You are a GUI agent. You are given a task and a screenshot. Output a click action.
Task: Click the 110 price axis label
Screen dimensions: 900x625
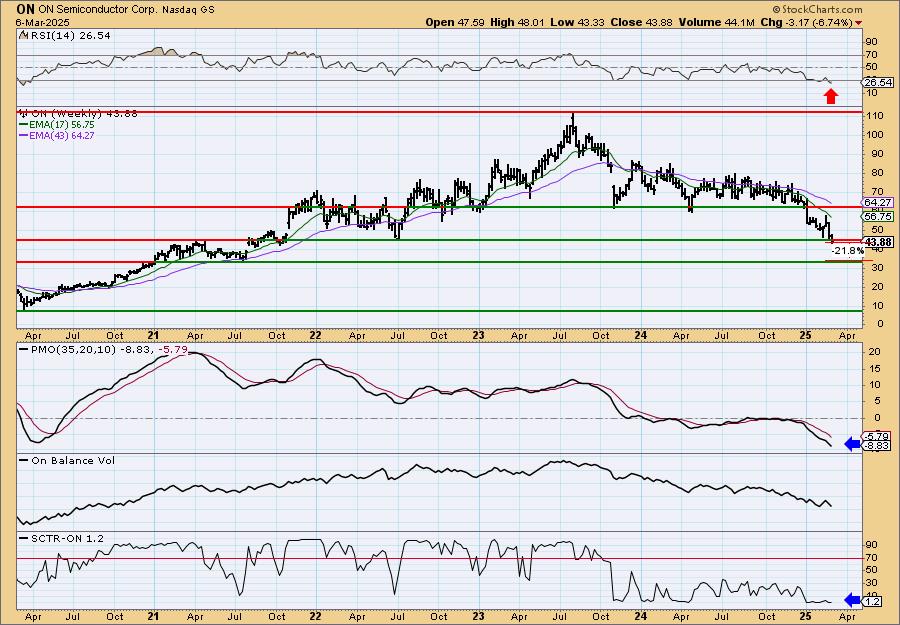875,116
